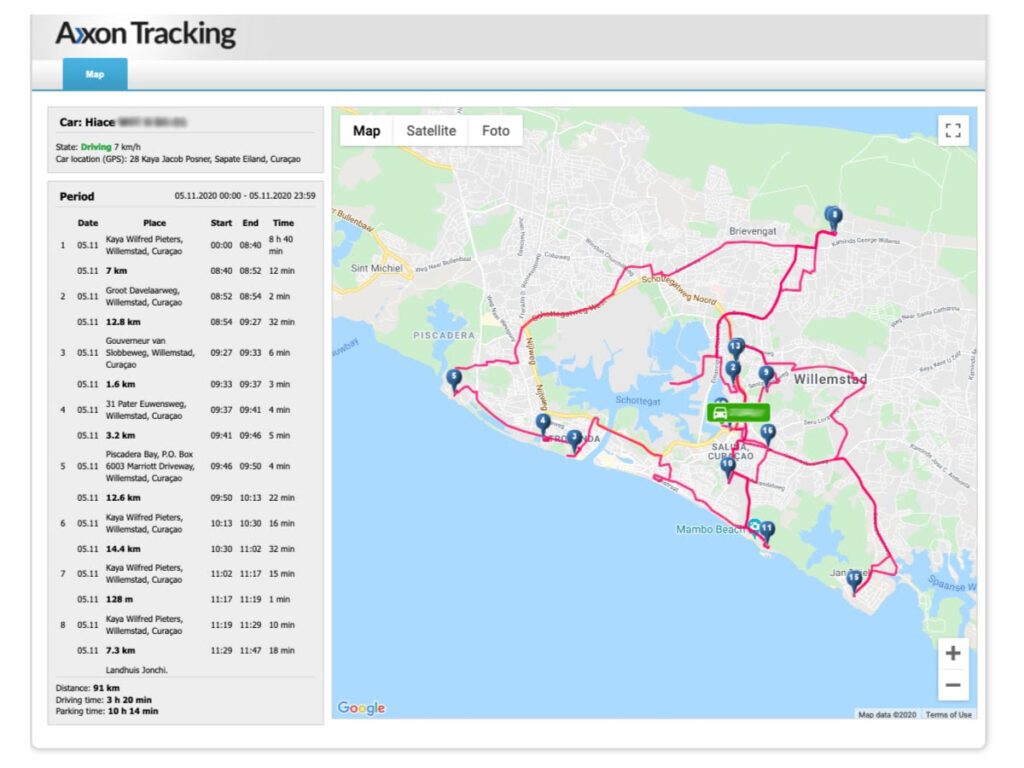Click the green car location marker

point(738,413)
